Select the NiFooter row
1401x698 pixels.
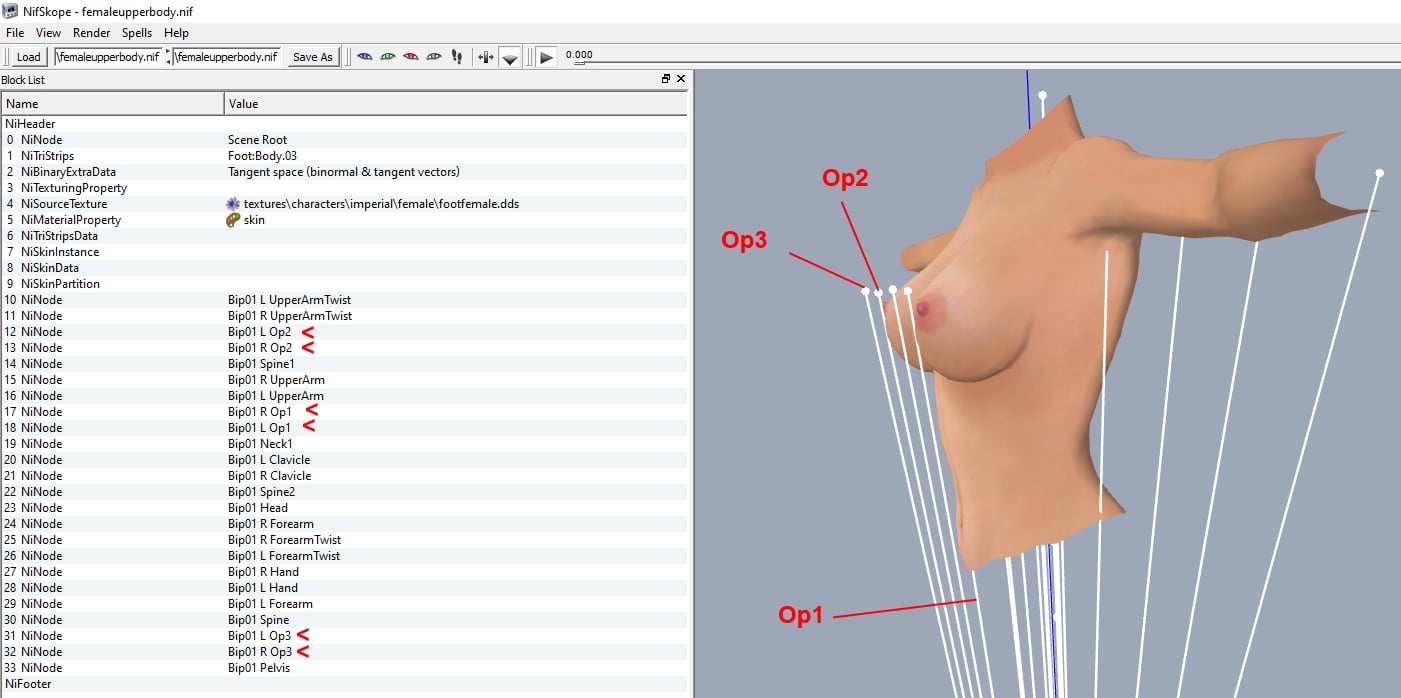click(344, 684)
